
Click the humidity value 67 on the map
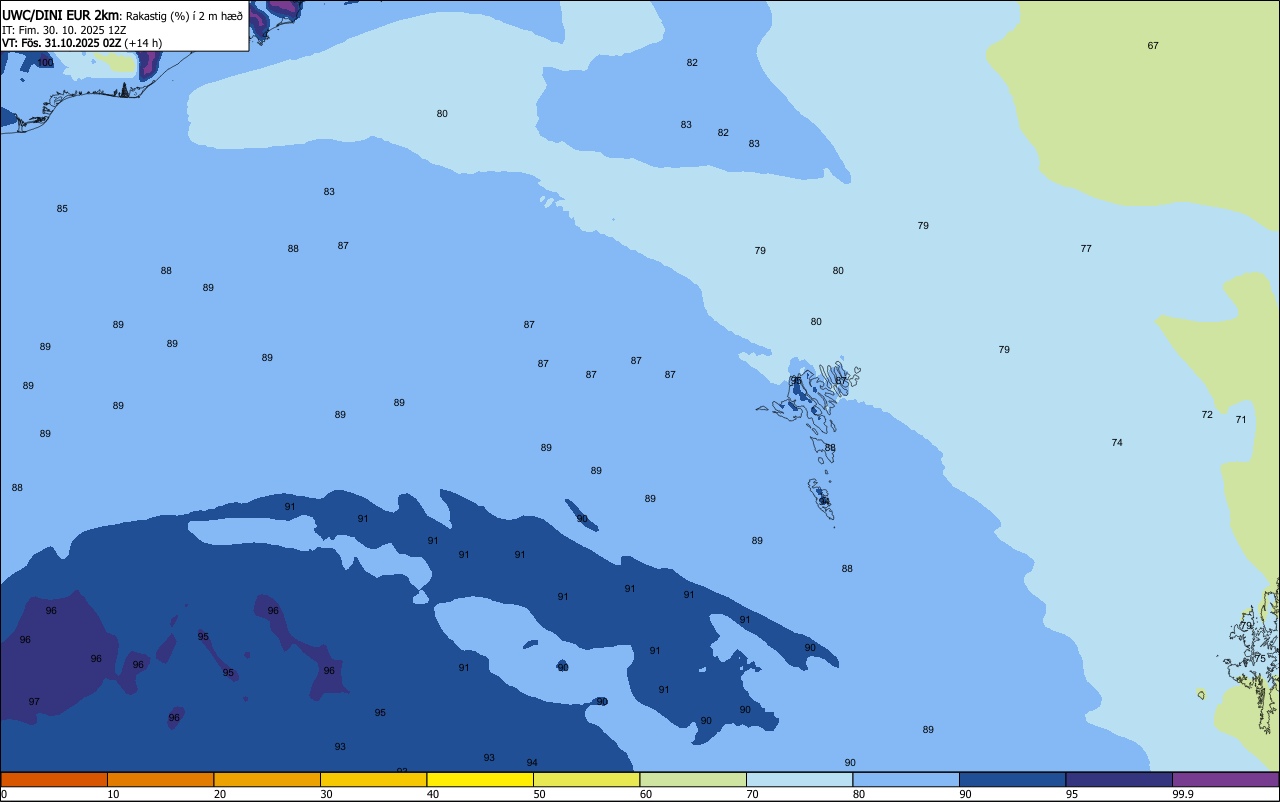tap(1153, 46)
